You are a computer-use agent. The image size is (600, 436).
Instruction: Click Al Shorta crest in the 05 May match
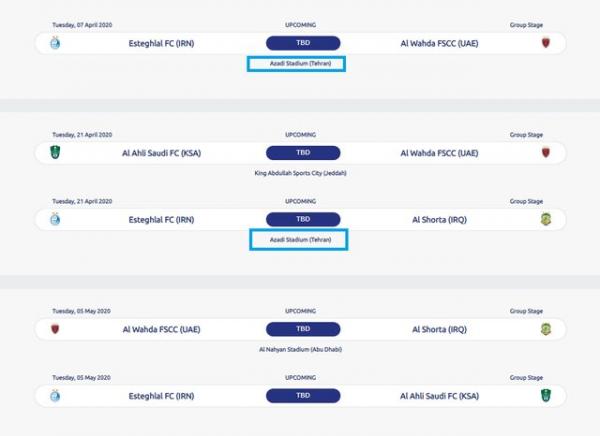(546, 328)
